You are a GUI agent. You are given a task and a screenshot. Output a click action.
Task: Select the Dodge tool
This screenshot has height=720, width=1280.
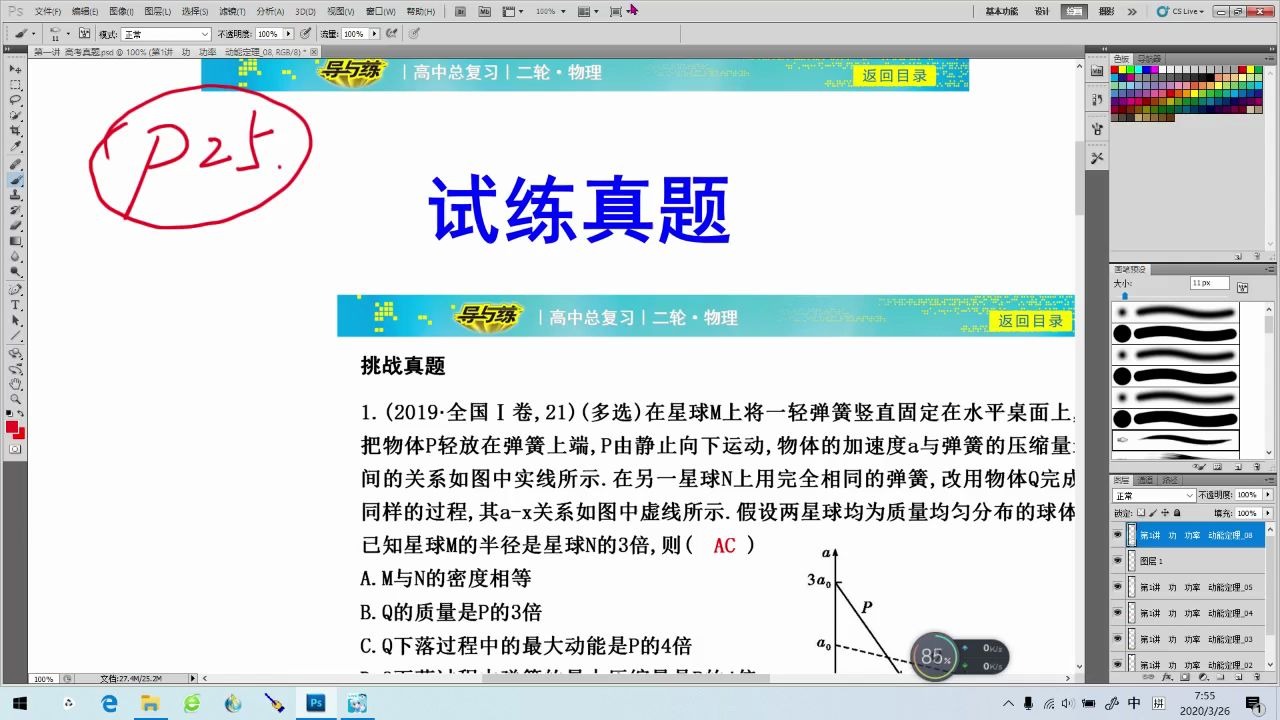15,273
